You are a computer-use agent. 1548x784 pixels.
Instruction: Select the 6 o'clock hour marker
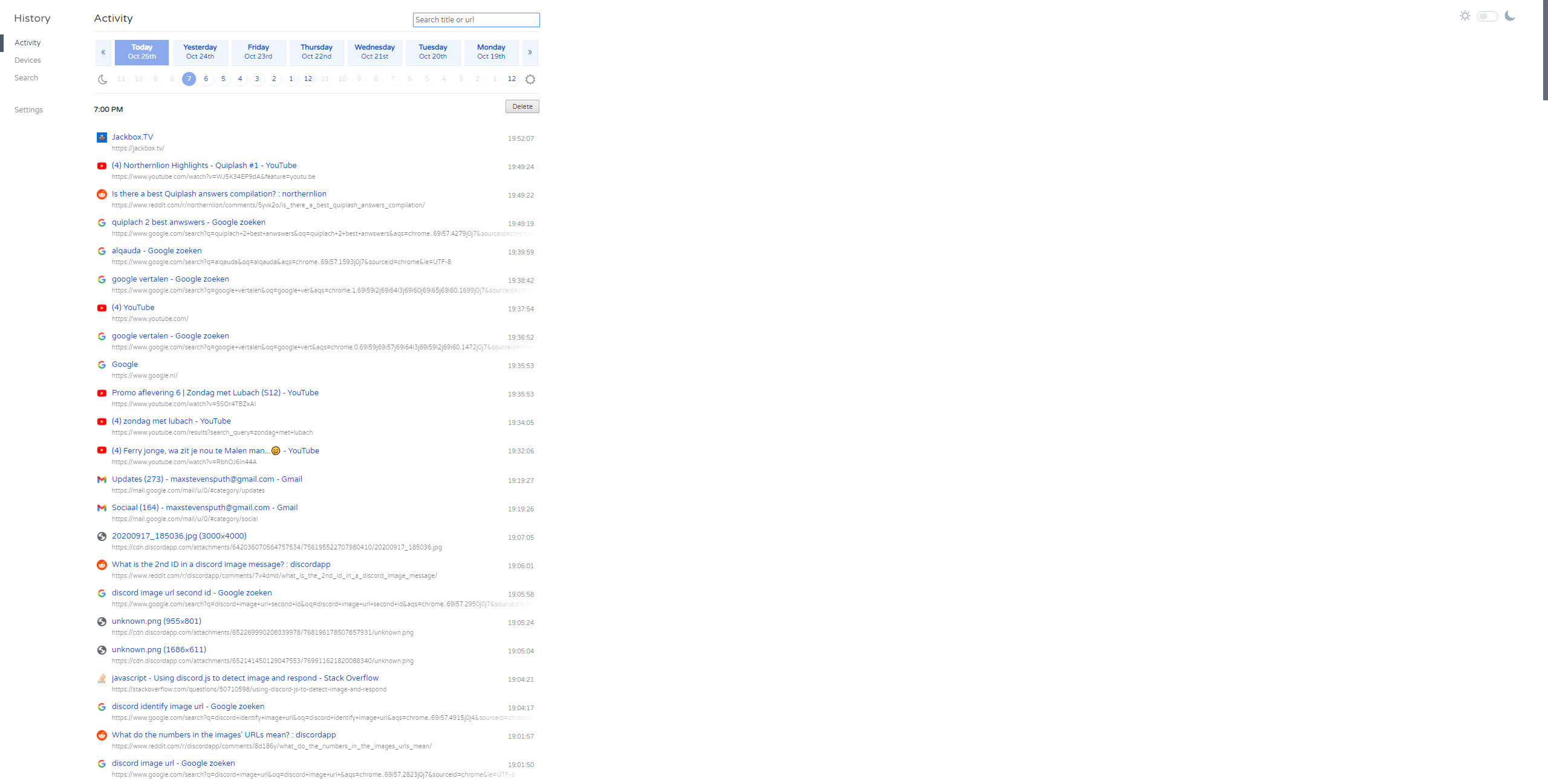pos(206,79)
